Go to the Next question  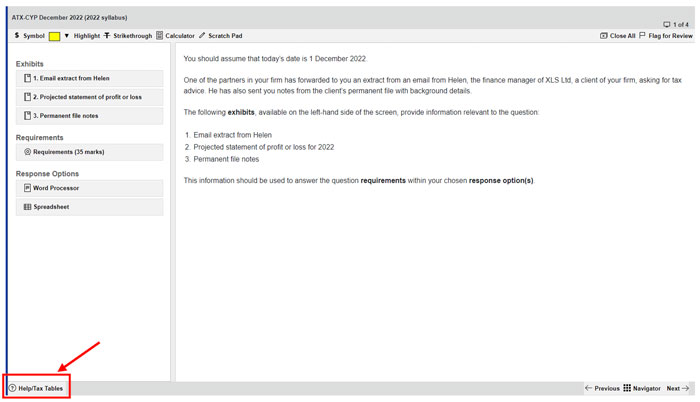click(x=678, y=388)
